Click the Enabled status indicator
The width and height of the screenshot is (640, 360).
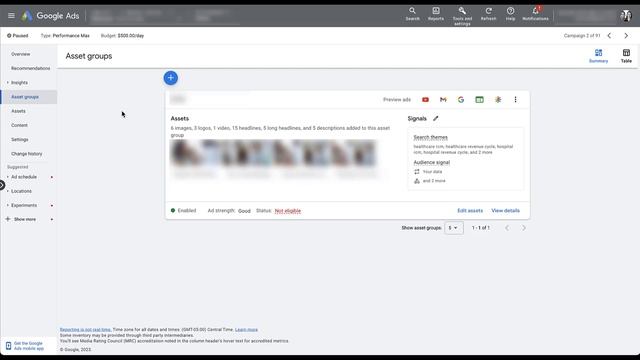point(183,211)
